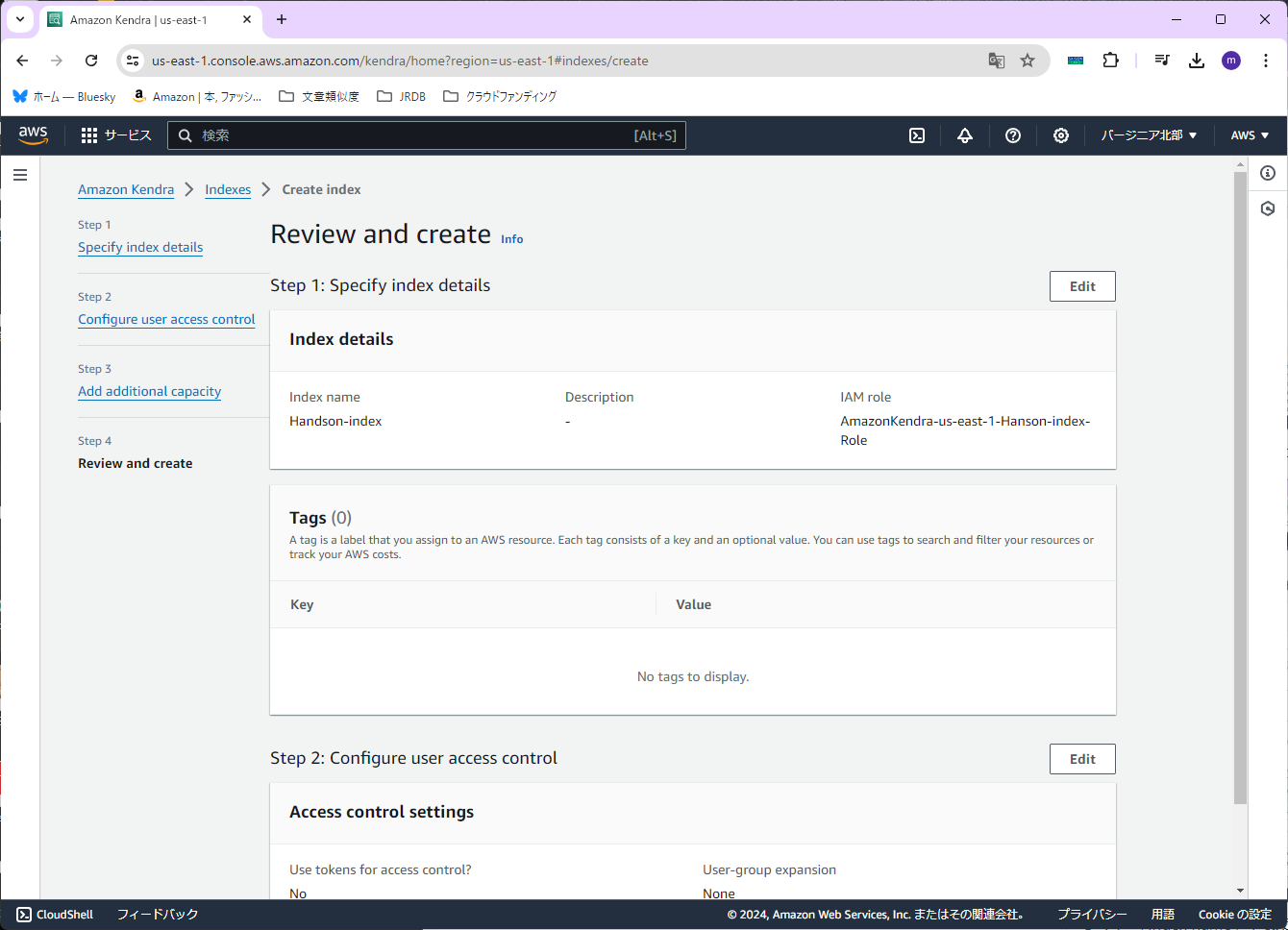The width and height of the screenshot is (1288, 930).
Task: Click Edit button for Step 2 access control
Action: [1082, 759]
